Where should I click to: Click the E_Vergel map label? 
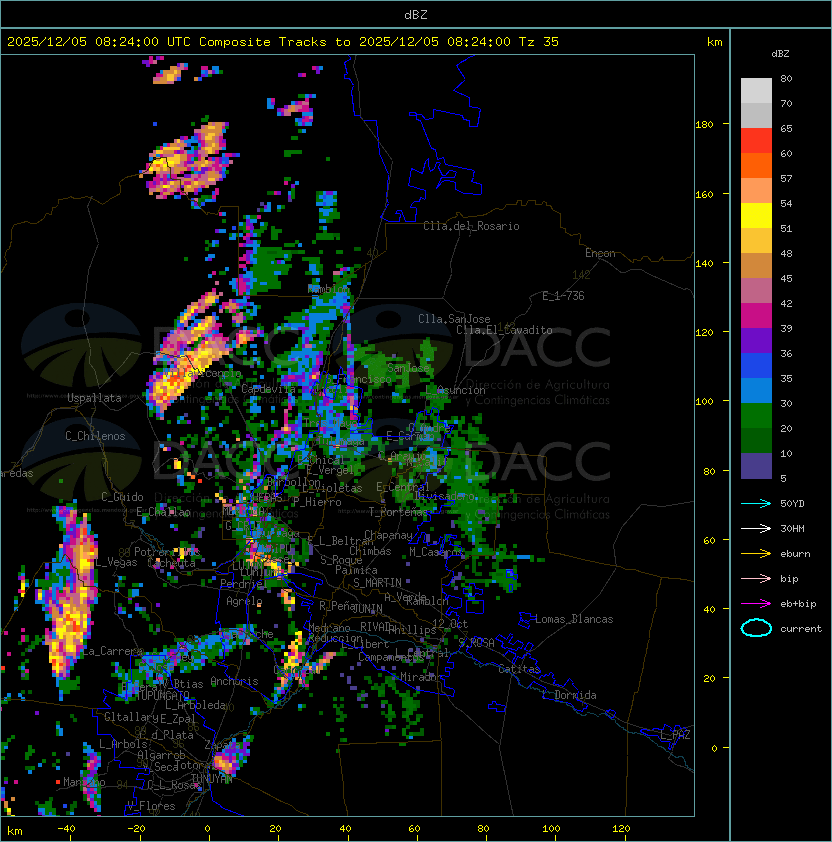[330, 470]
